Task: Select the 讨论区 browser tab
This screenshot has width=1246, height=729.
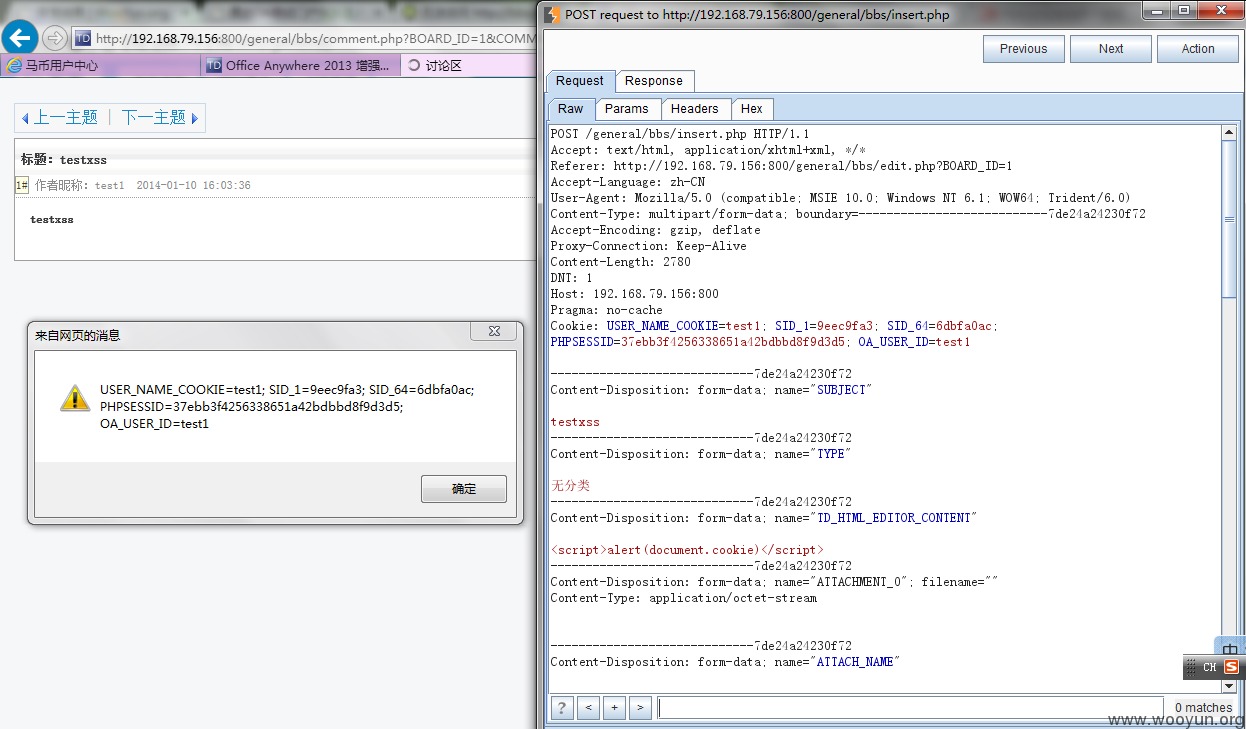Action: 468,65
